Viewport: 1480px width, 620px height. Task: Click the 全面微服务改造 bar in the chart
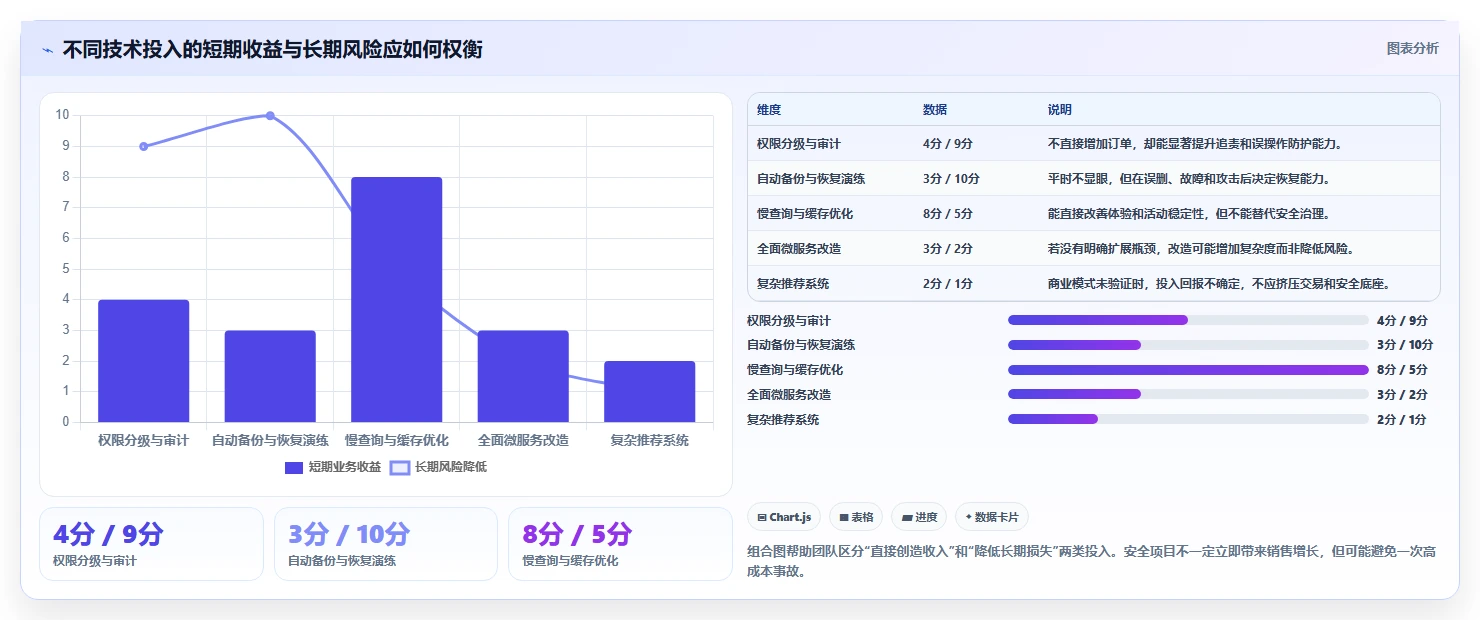(523, 376)
